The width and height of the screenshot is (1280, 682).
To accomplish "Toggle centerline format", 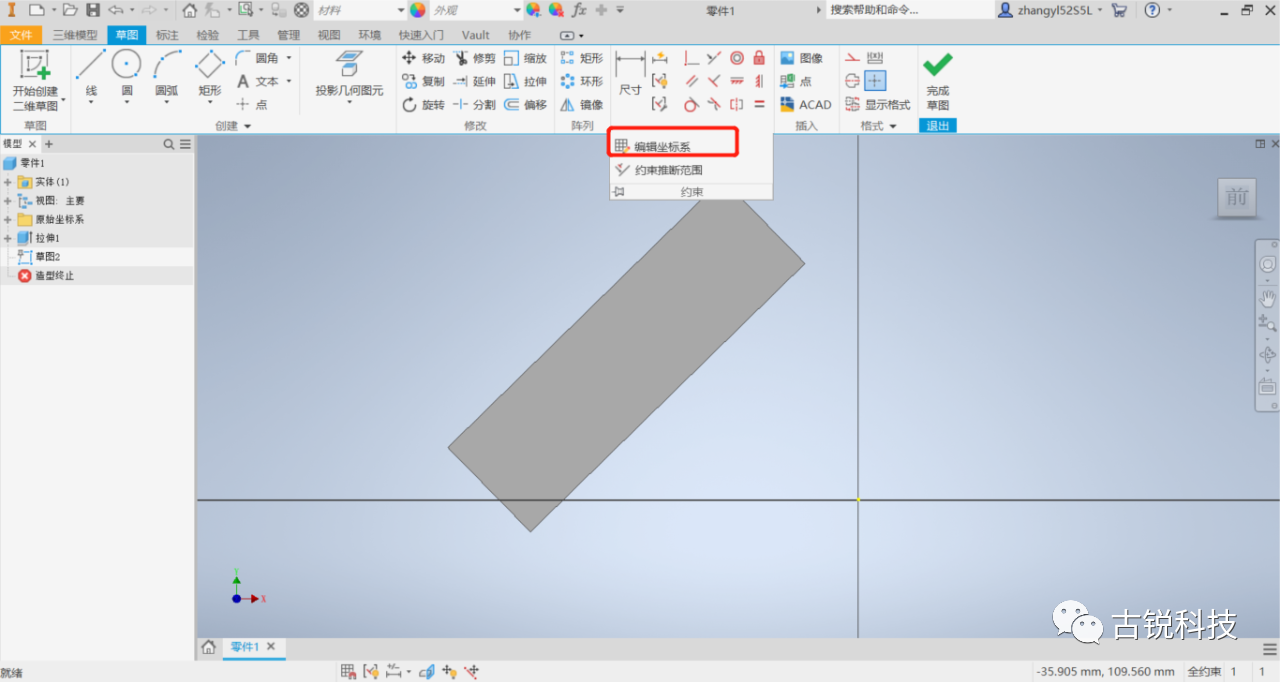I will (x=852, y=81).
